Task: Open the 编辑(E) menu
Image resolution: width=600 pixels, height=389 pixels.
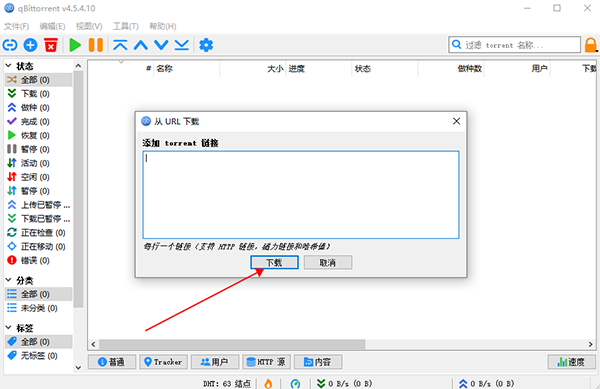Action: [x=52, y=26]
